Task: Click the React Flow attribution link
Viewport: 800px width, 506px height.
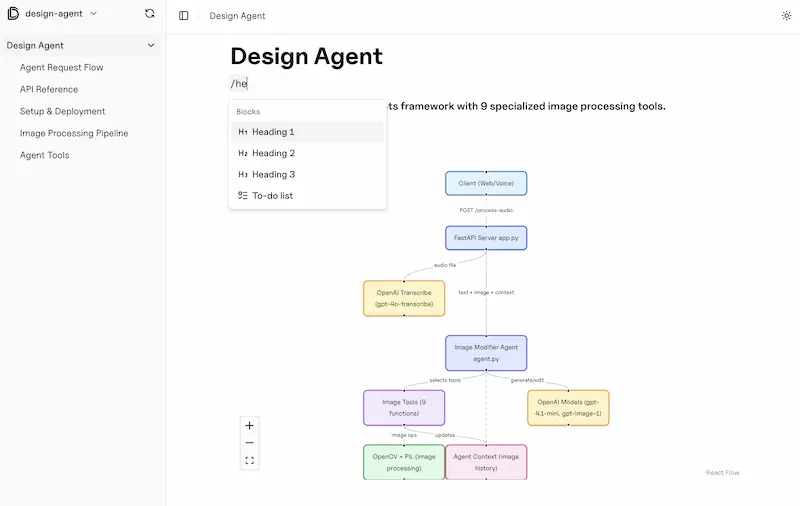Action: point(722,472)
